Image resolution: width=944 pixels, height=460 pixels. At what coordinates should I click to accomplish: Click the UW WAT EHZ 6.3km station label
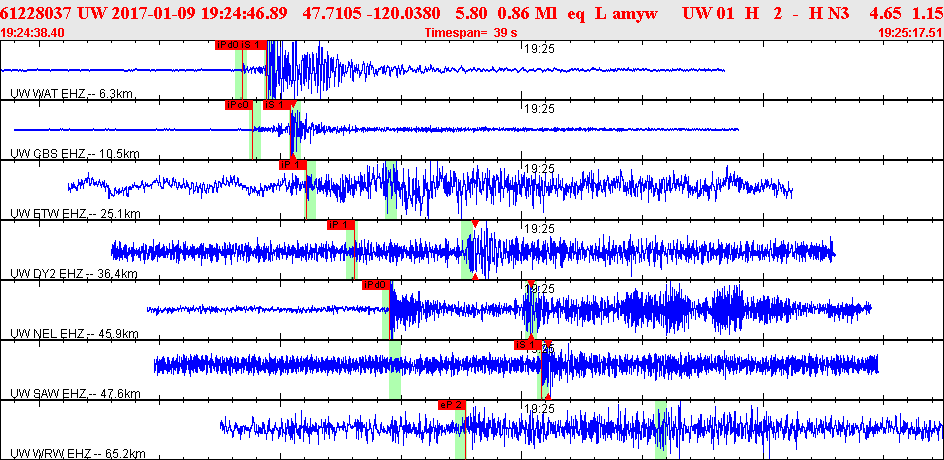[x=72, y=94]
